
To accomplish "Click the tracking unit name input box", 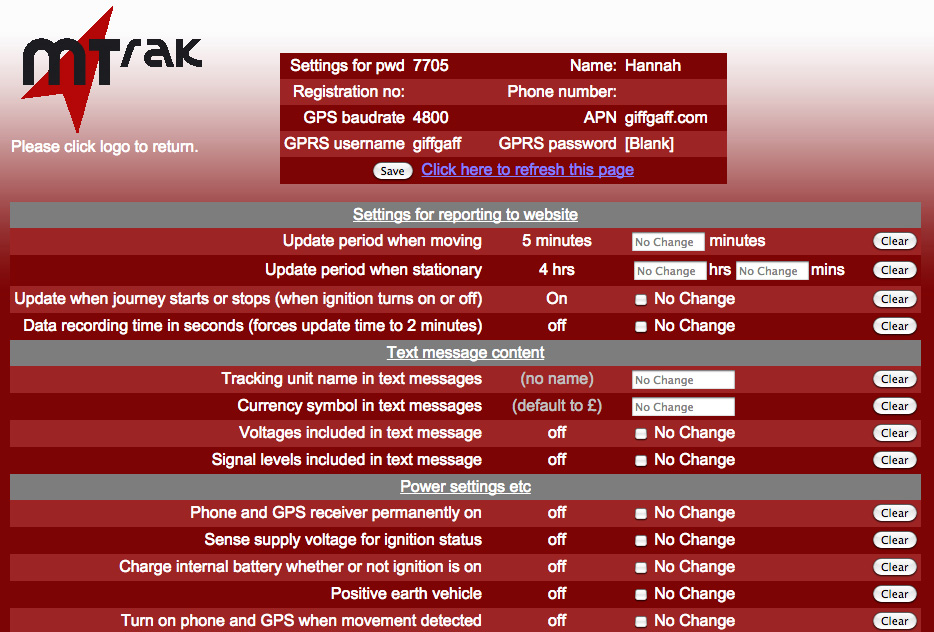I will point(683,379).
